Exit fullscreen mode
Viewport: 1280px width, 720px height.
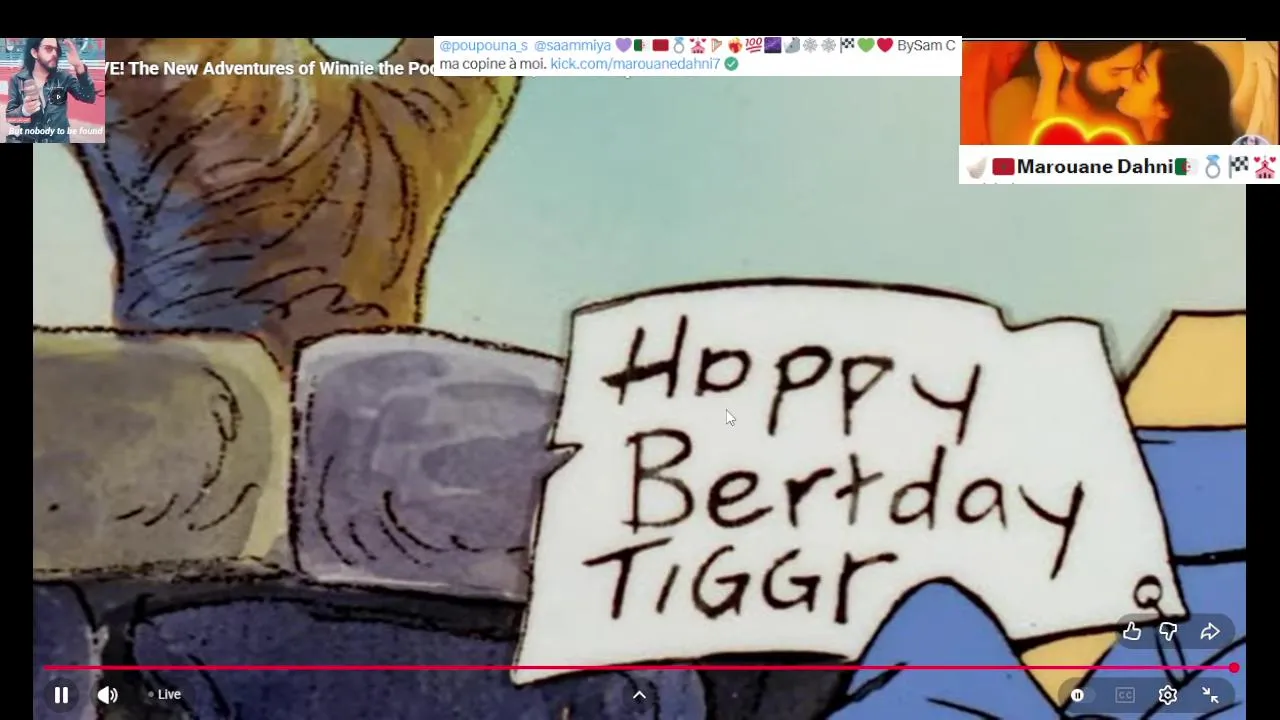click(x=1210, y=695)
